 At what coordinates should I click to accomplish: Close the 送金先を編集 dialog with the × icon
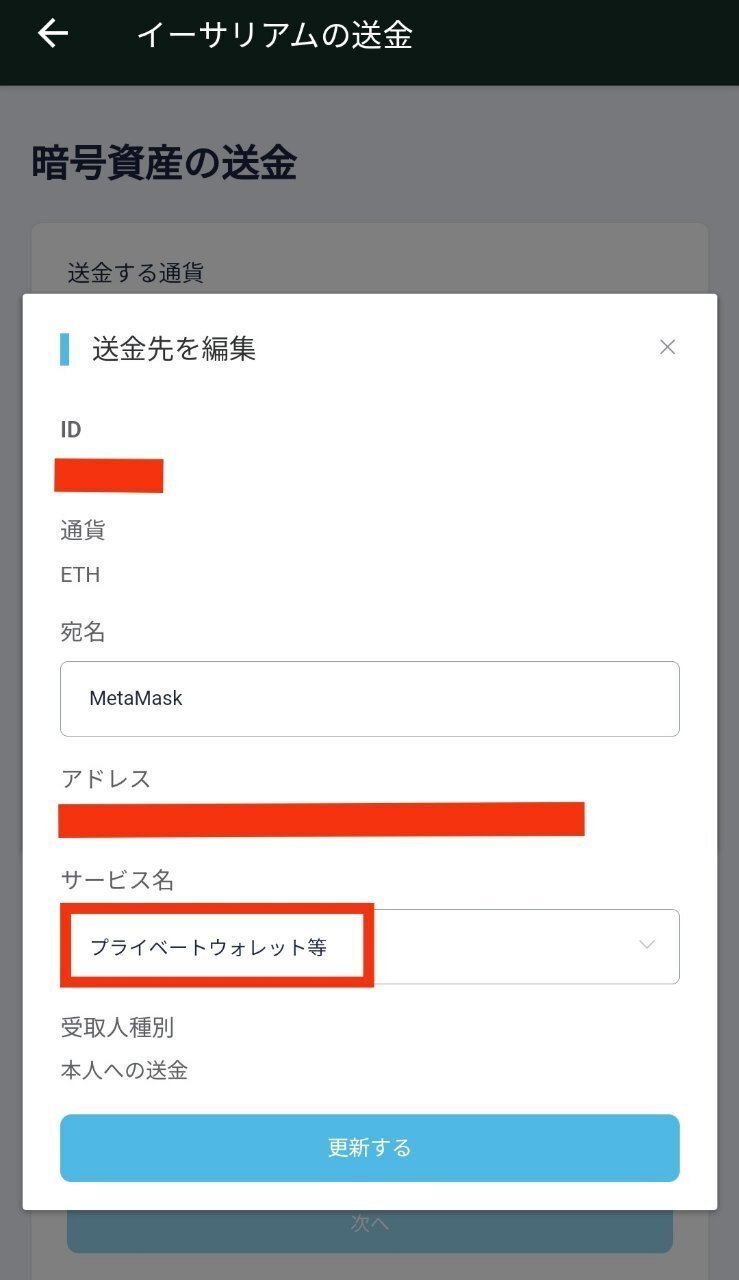tap(667, 347)
